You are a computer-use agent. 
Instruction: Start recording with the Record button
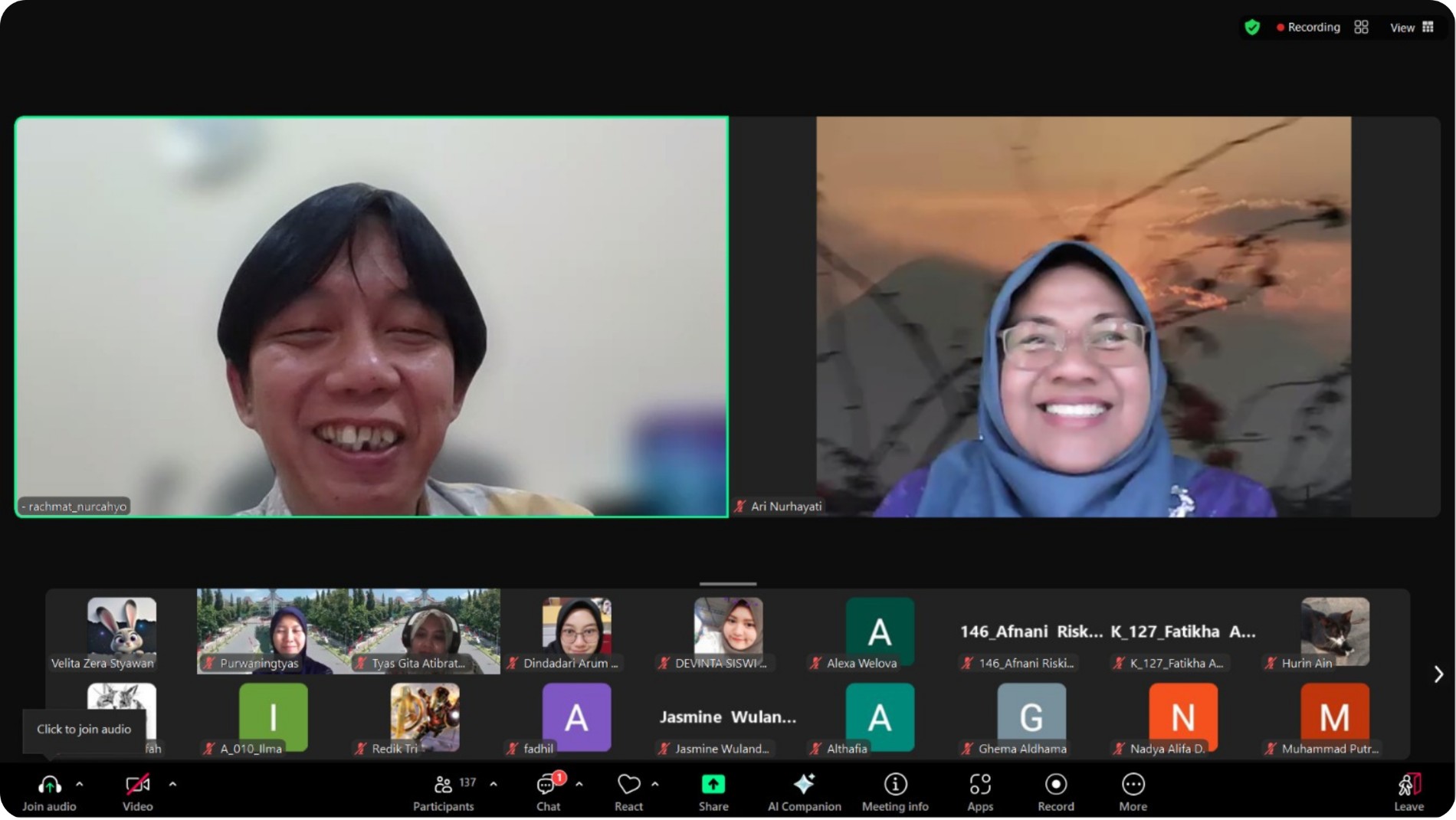point(1056,792)
